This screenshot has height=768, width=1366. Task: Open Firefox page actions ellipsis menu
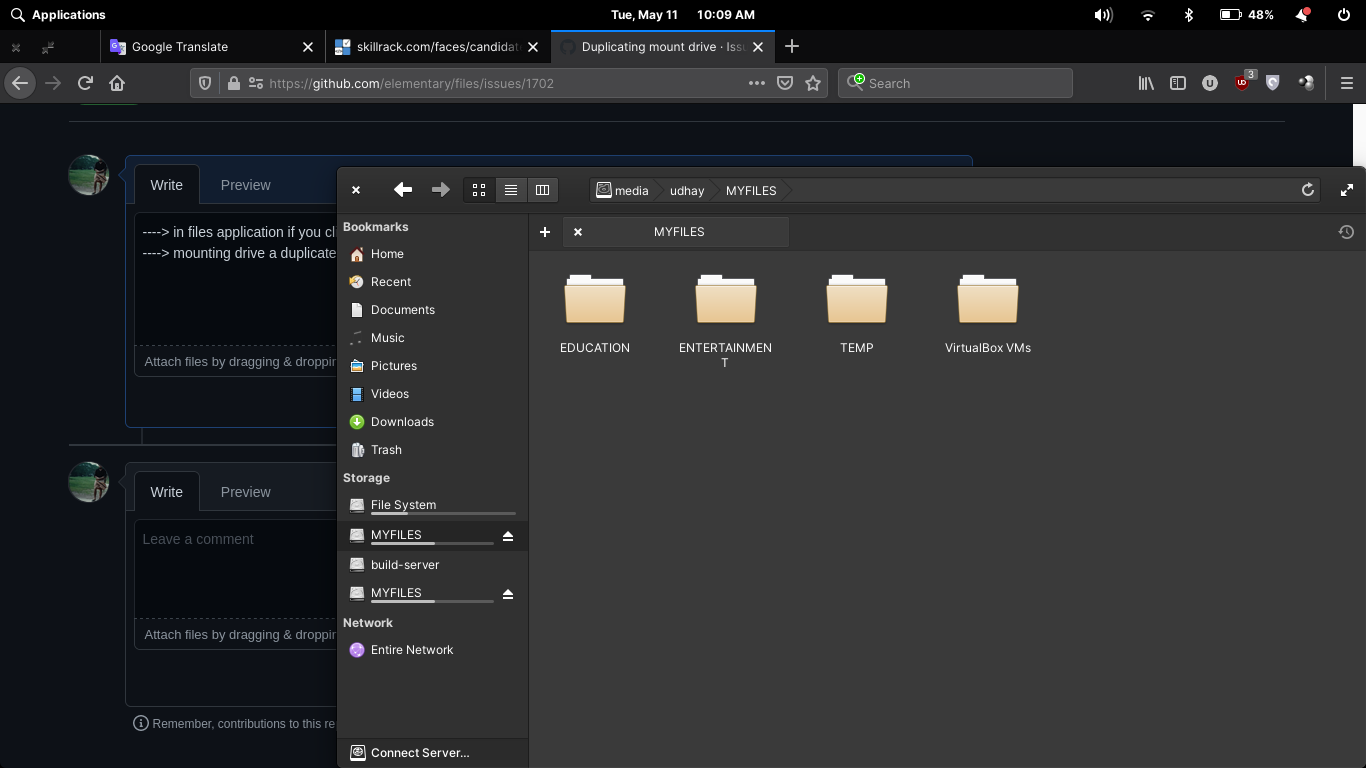point(757,83)
